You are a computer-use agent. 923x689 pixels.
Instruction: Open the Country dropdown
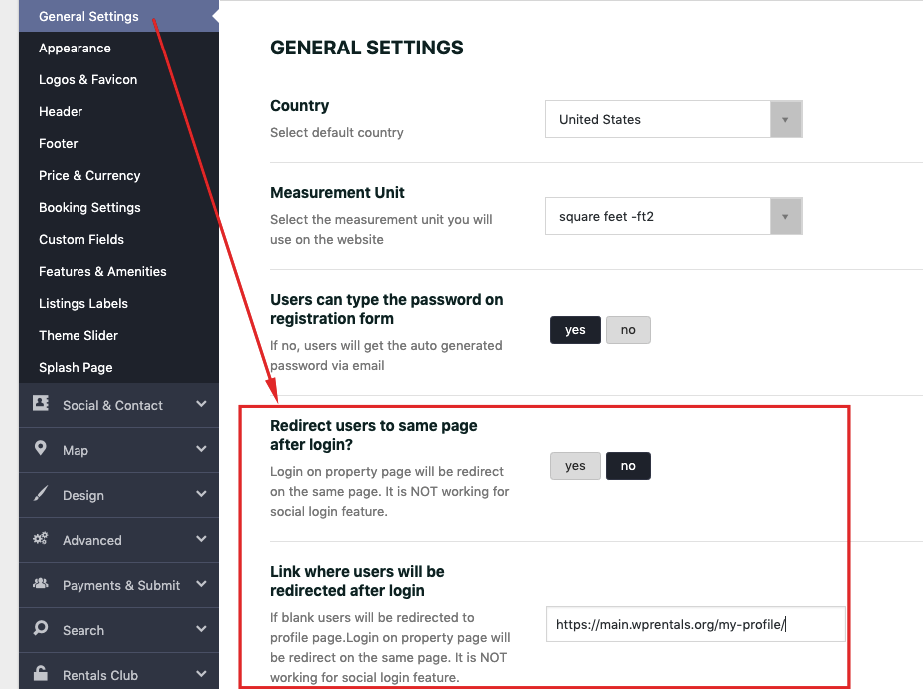pos(673,119)
